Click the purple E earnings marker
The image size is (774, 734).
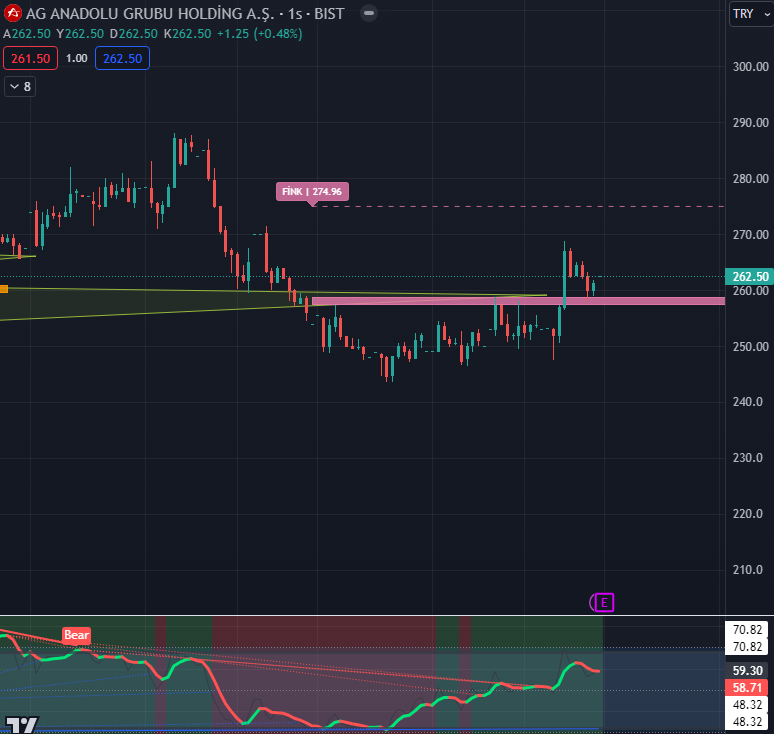point(604,603)
